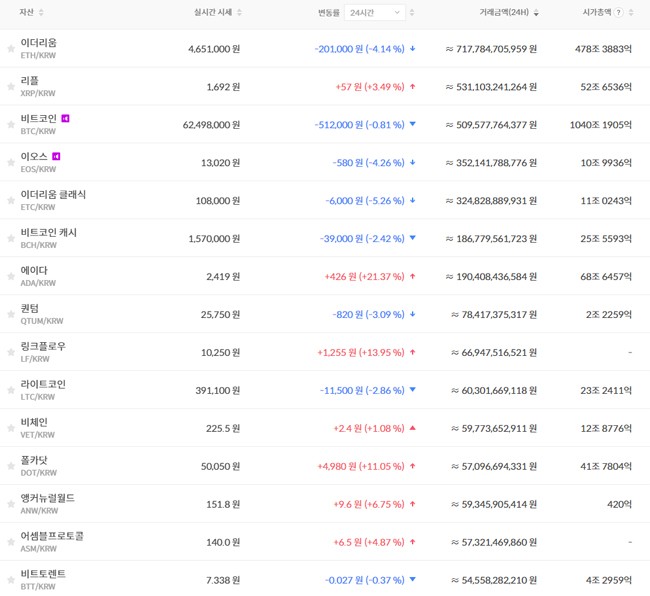Favorite the 이더리움 ETH/KRW star
The image size is (650, 596).
11,49
